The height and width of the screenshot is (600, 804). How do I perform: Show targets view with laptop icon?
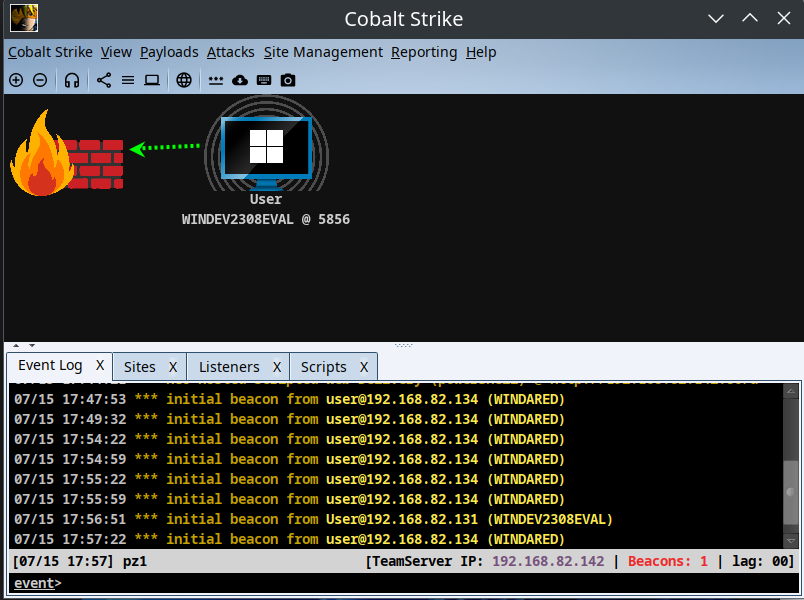[152, 80]
